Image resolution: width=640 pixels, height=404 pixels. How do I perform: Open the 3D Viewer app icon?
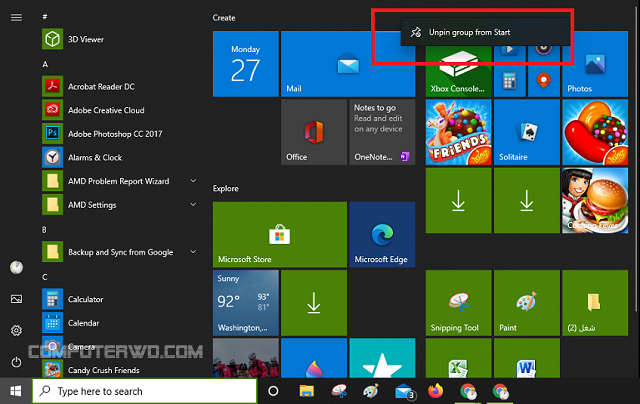click(x=52, y=39)
